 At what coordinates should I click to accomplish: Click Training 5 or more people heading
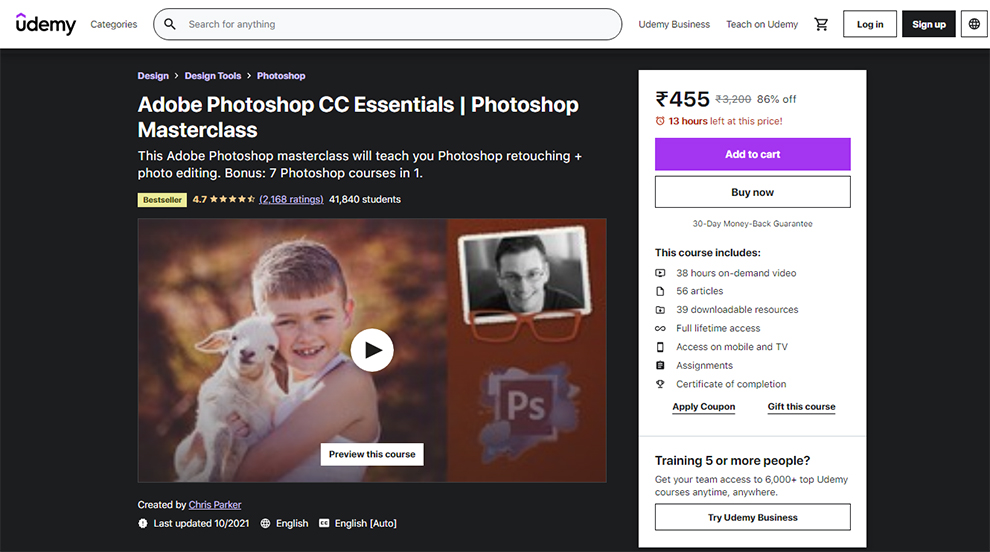732,460
